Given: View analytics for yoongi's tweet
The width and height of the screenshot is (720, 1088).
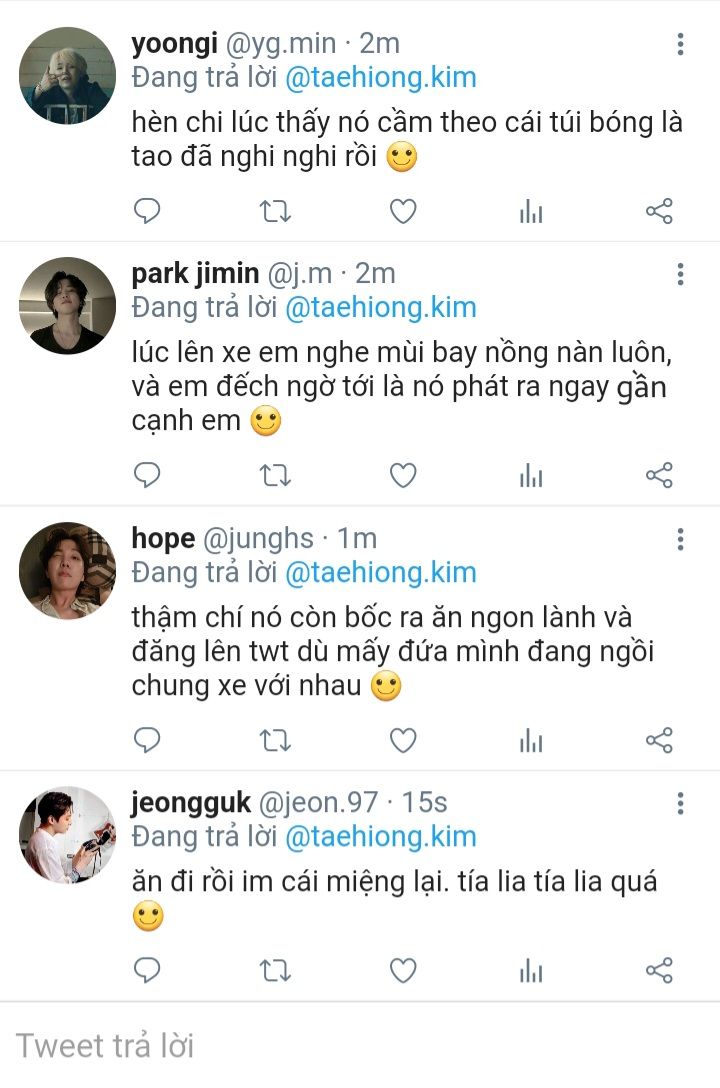Looking at the screenshot, I should click(531, 211).
